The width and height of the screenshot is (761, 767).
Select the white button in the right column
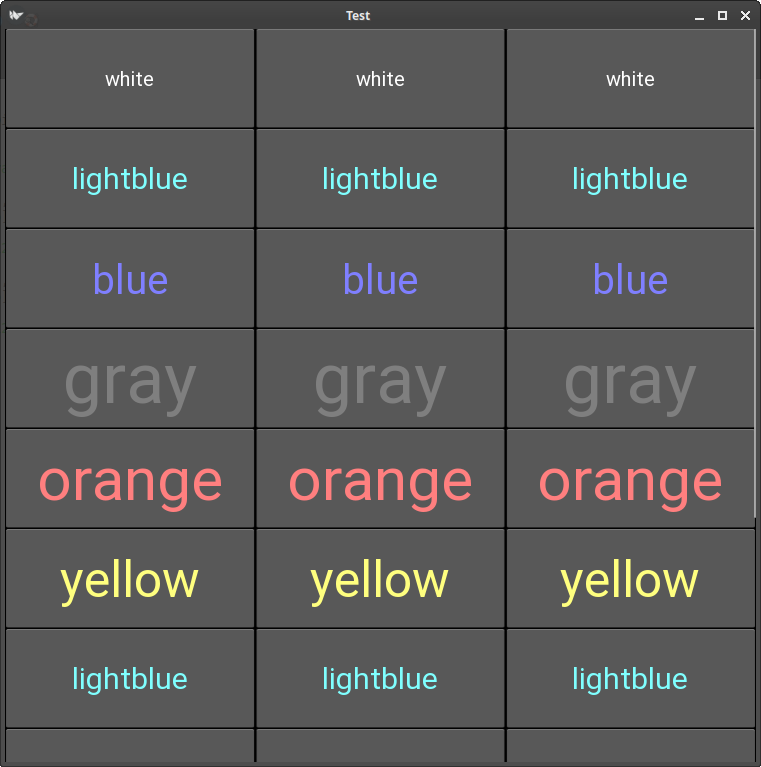pyautogui.click(x=630, y=79)
